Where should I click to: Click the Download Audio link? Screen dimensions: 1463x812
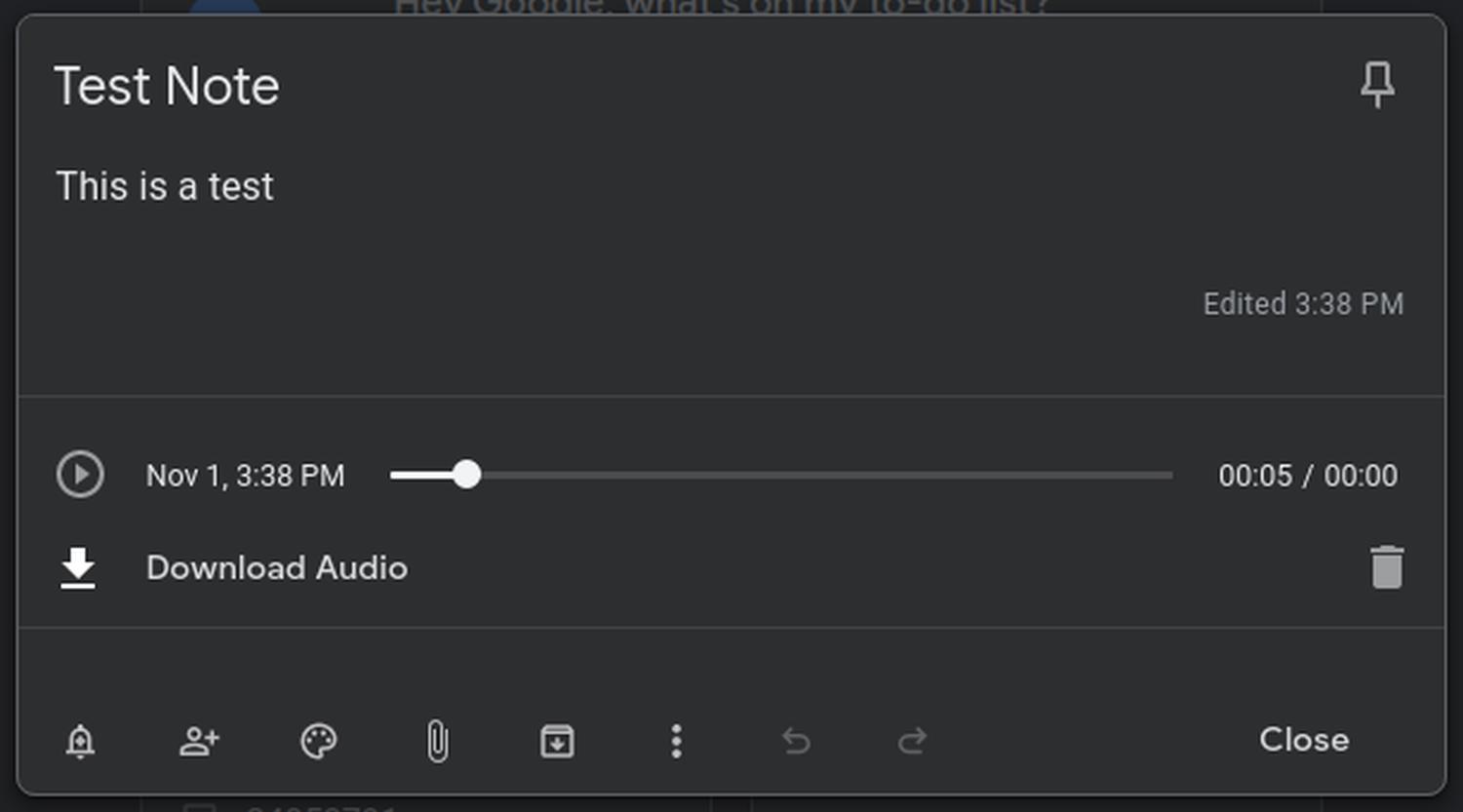click(x=276, y=567)
